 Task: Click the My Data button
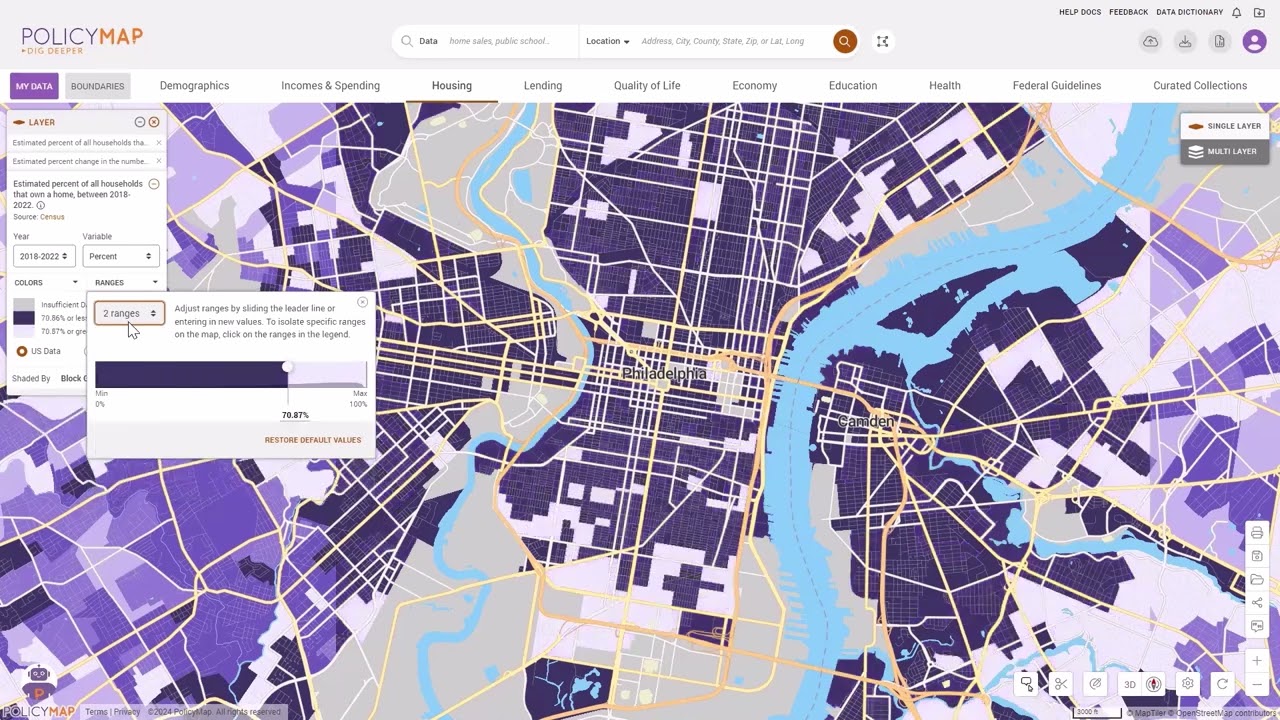pyautogui.click(x=34, y=86)
